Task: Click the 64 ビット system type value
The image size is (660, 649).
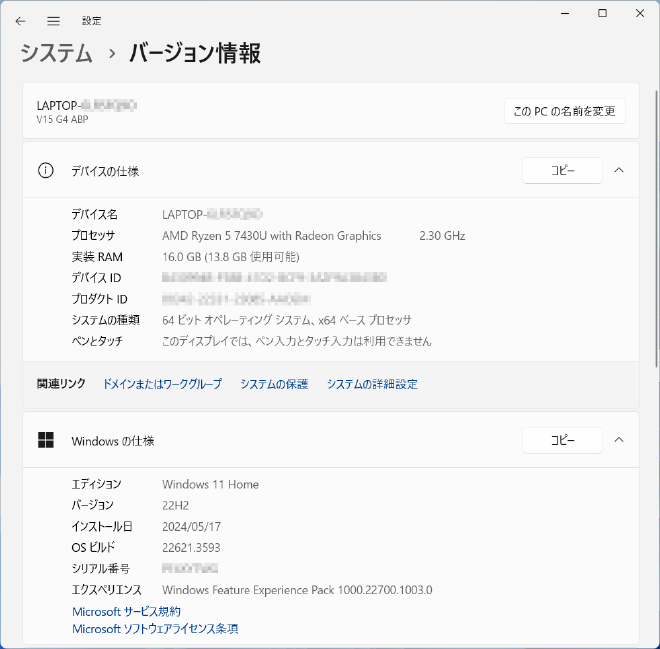Action: [287, 320]
